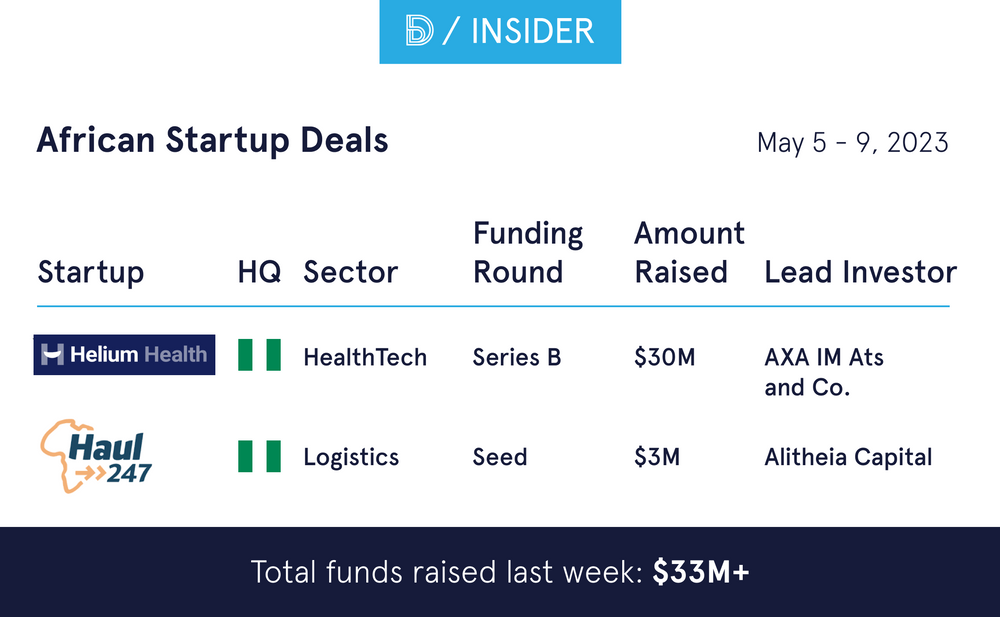Select the HQ column header
The width and height of the screenshot is (1000, 617).
click(x=259, y=272)
